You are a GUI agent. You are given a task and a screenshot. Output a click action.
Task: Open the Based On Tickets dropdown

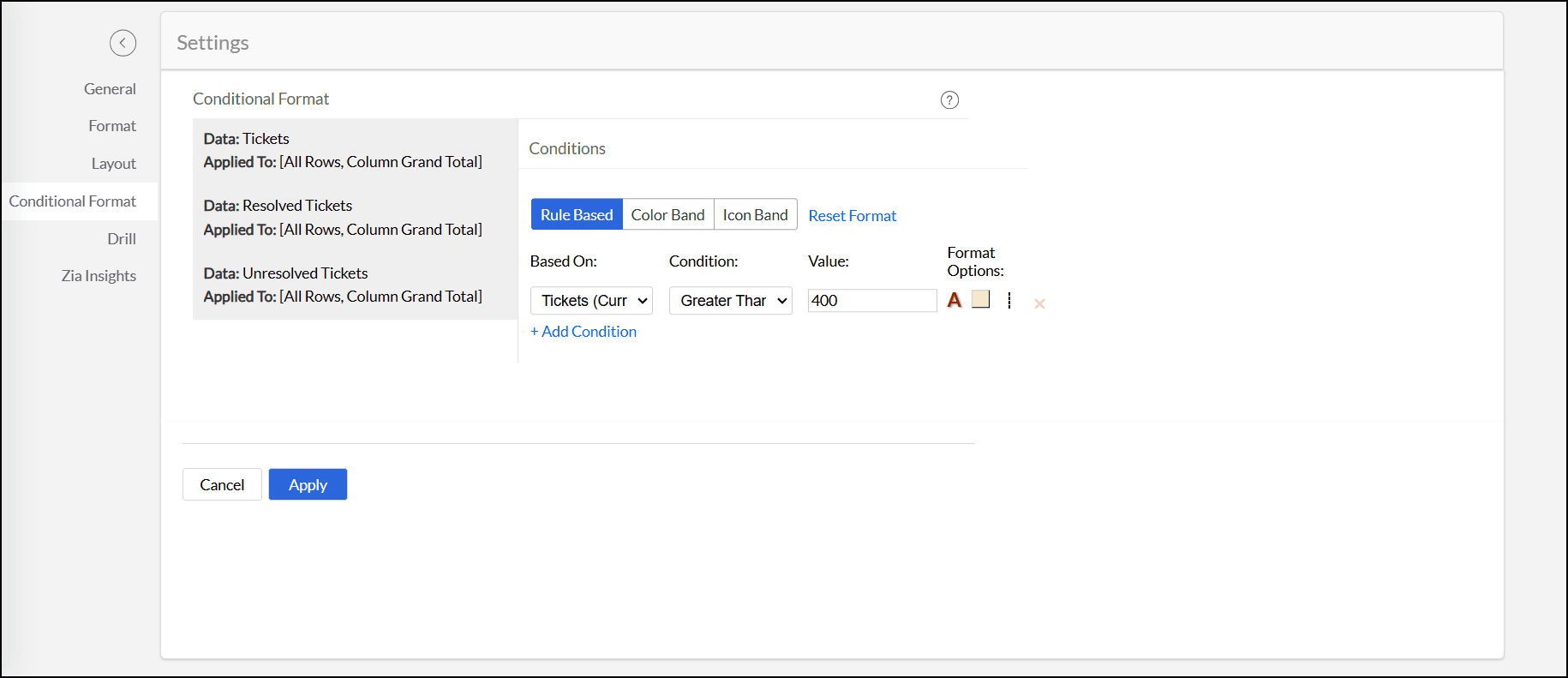click(x=591, y=301)
